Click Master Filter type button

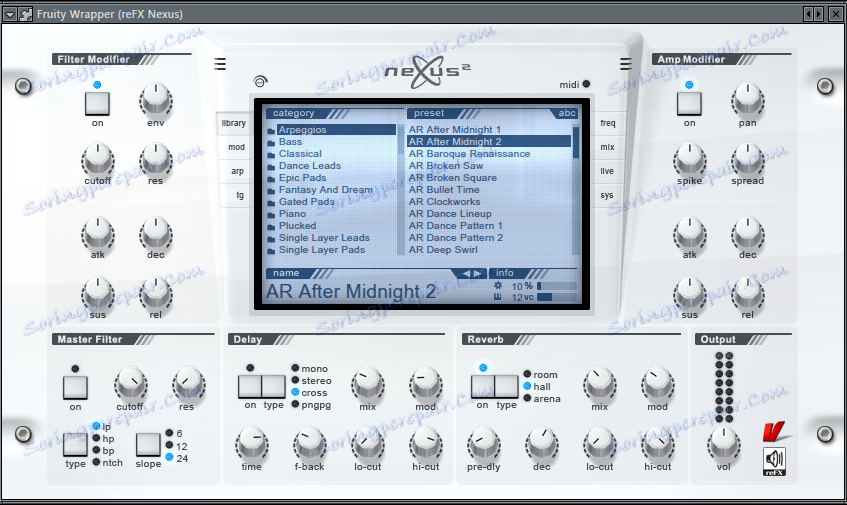click(75, 445)
